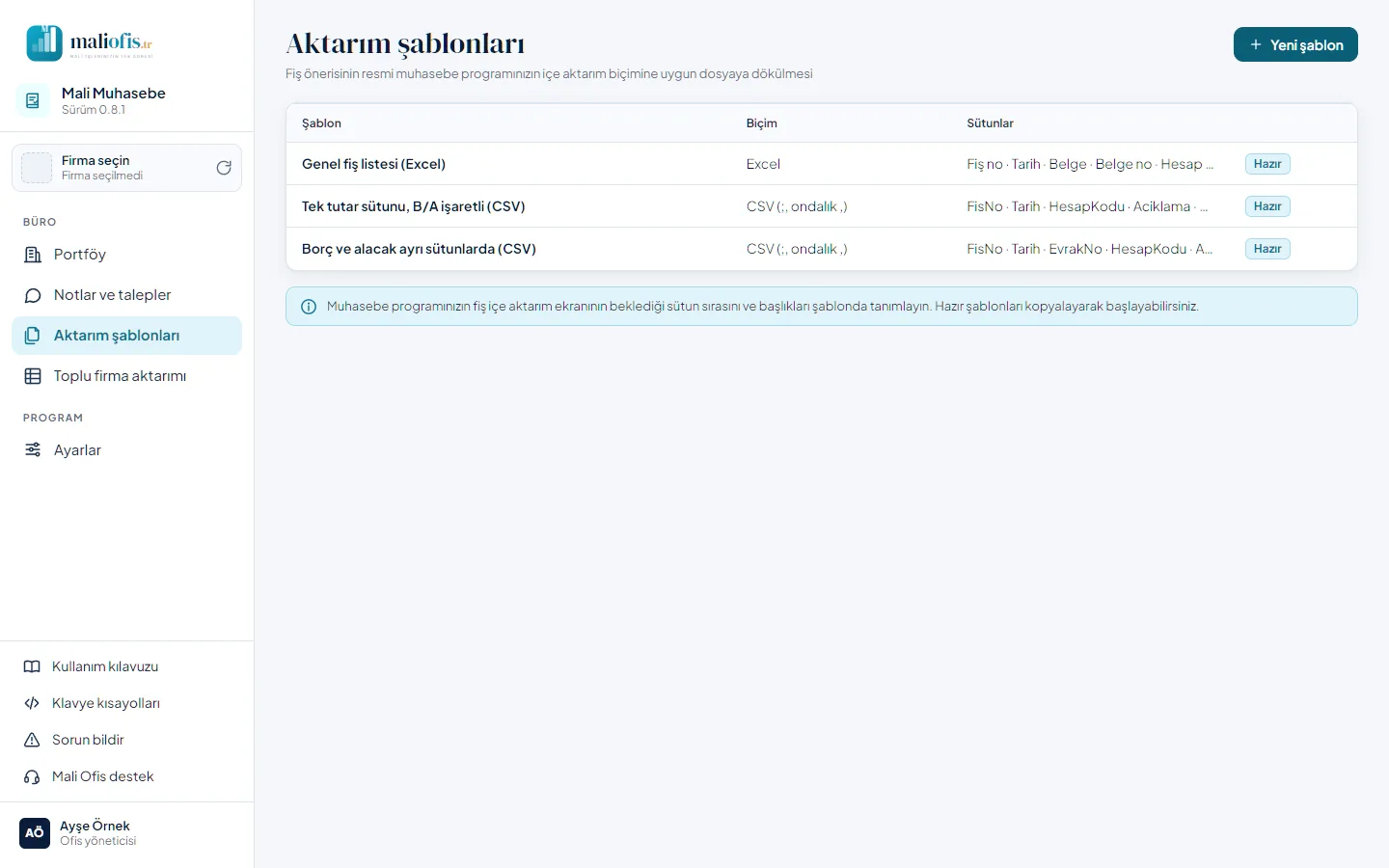This screenshot has height=868, width=1389.
Task: Open the Ayşe Örnek profile entry
Action: coord(126,833)
